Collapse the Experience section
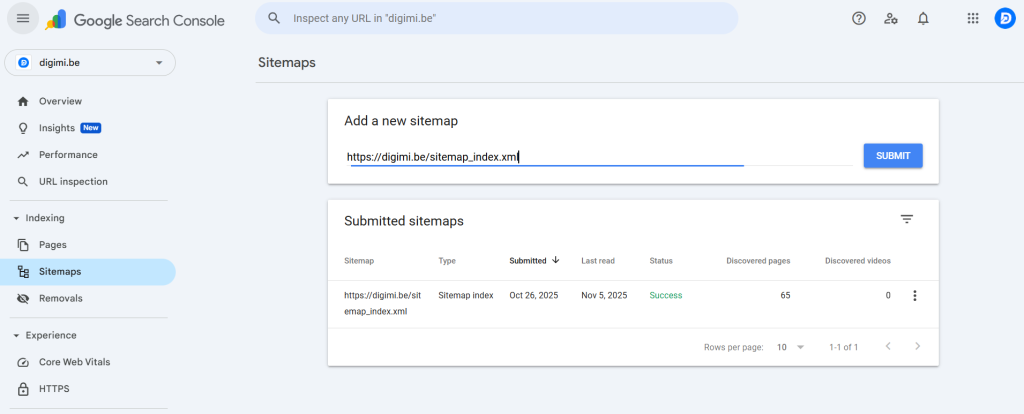Screen dimensions: 1024x414 coord(16,336)
